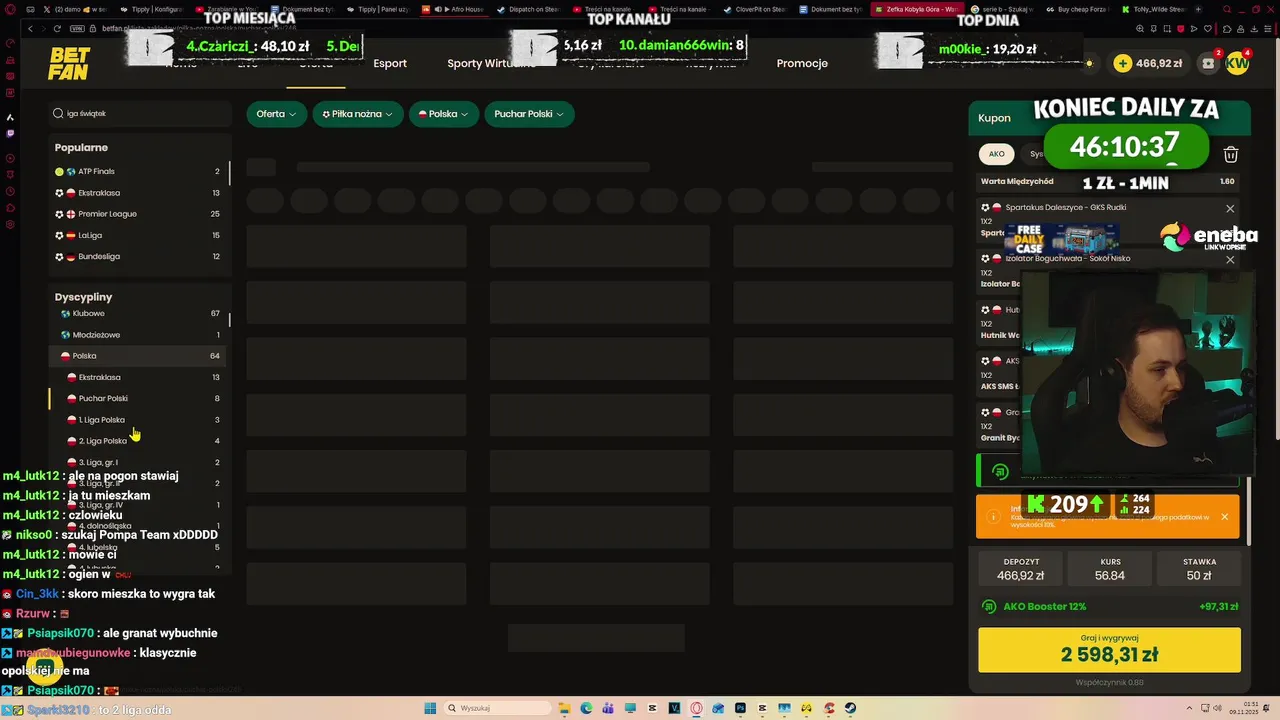The height and width of the screenshot is (720, 1280).
Task: Open Opera browser from the taskbar
Action: click(696, 708)
